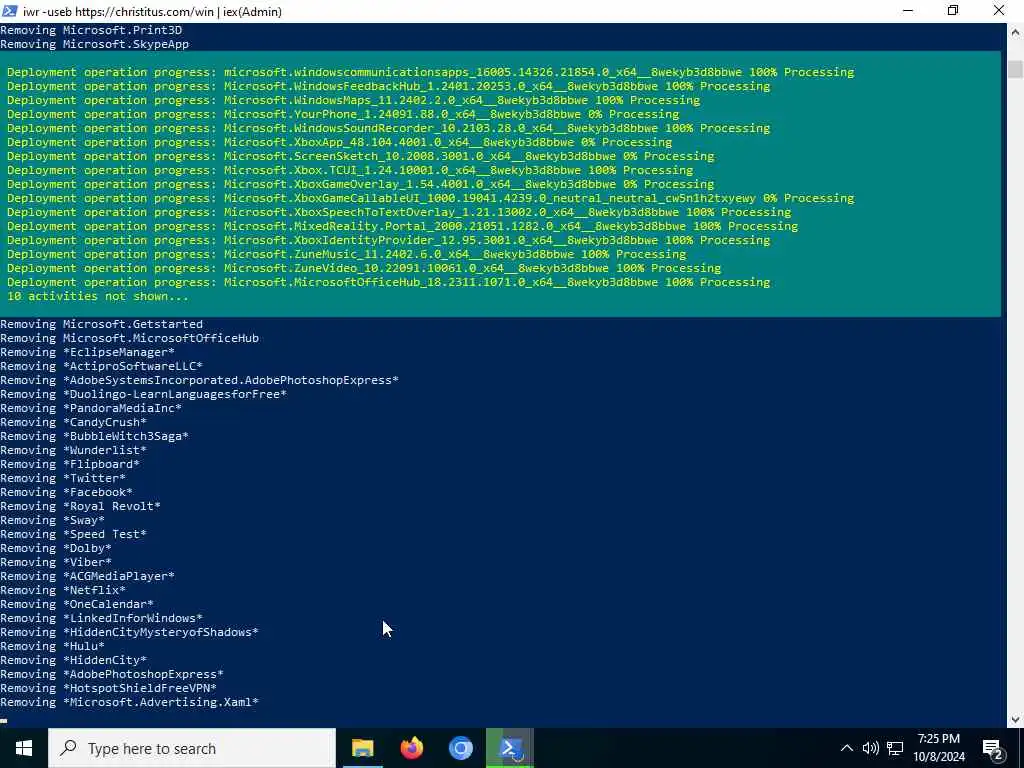Click the Xbox.TCUI progress line
The width and height of the screenshot is (1024, 768).
click(x=350, y=170)
